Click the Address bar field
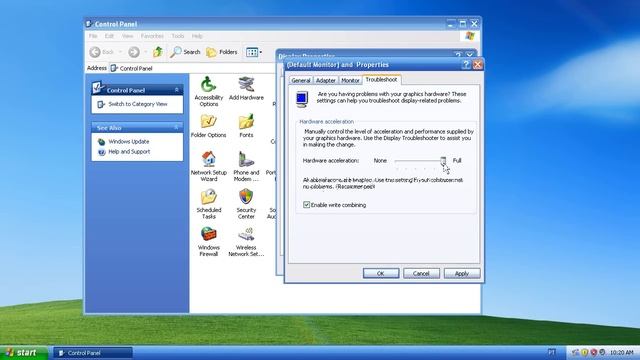The height and width of the screenshot is (360, 640). 192,68
